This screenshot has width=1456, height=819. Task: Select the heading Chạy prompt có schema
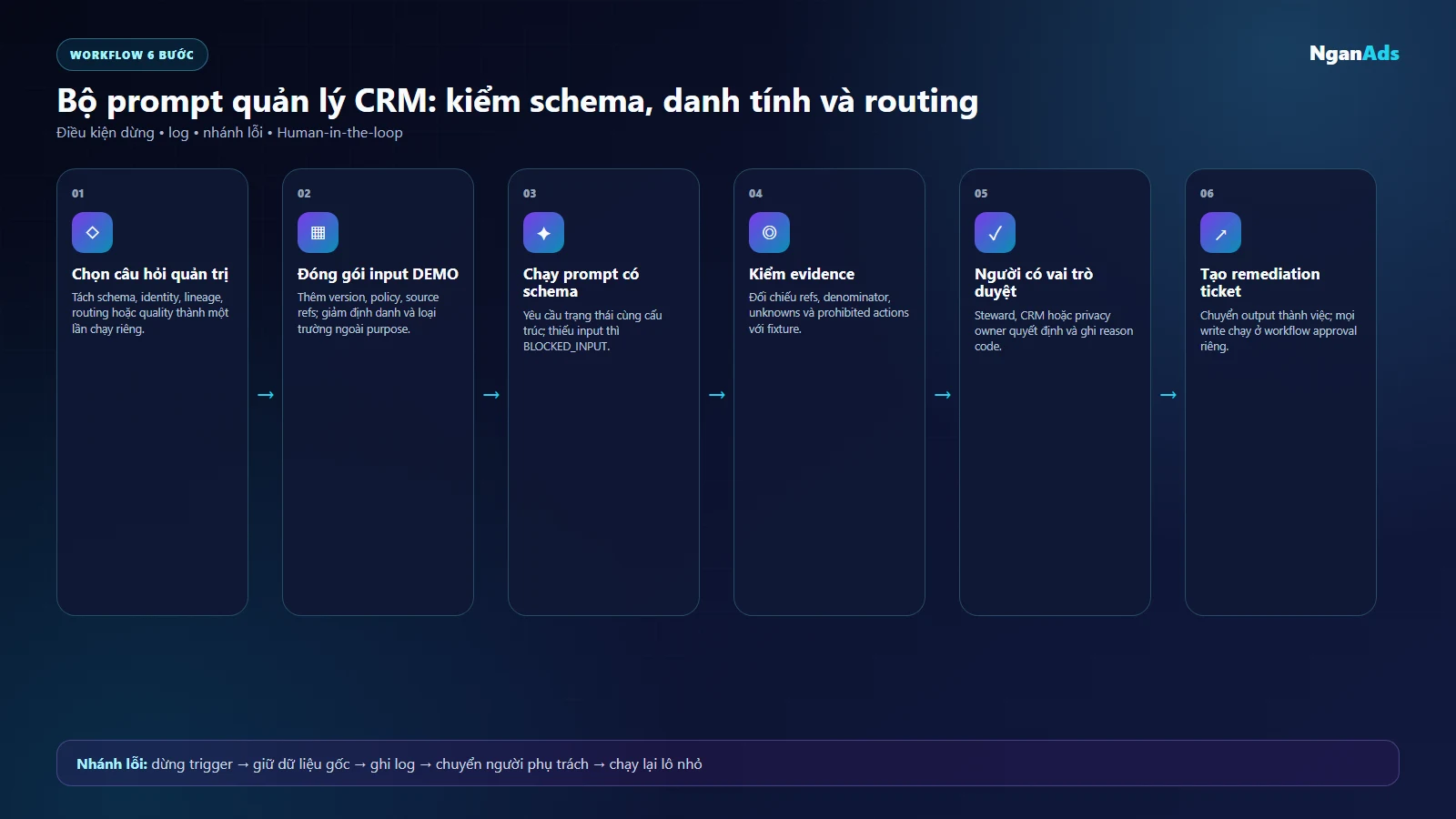pos(581,282)
